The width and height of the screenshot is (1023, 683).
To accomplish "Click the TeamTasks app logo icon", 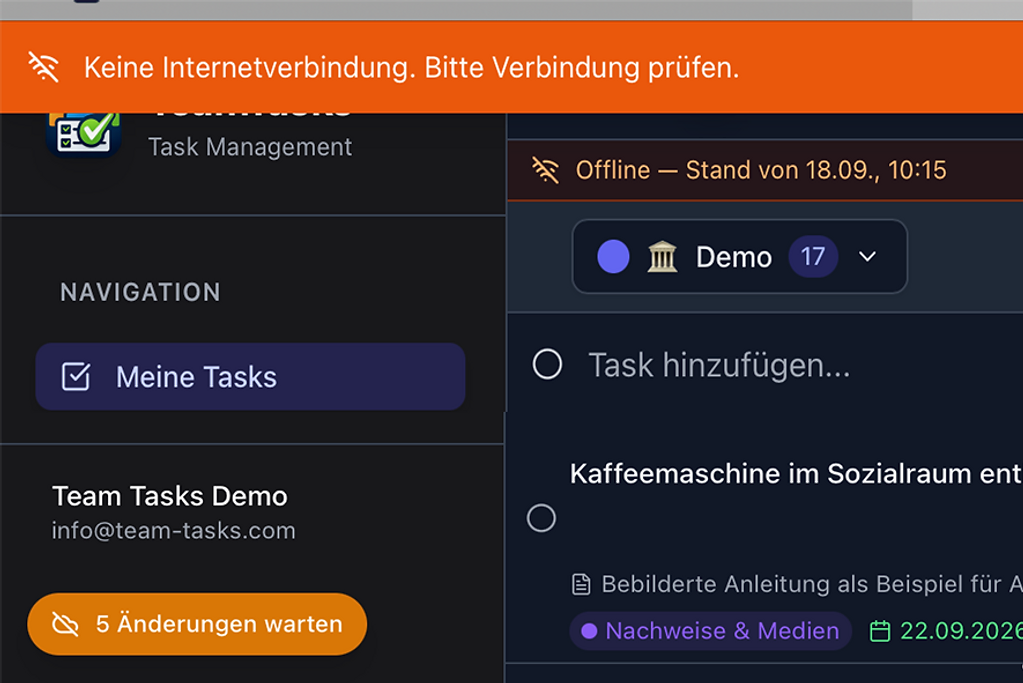I will (84, 134).
